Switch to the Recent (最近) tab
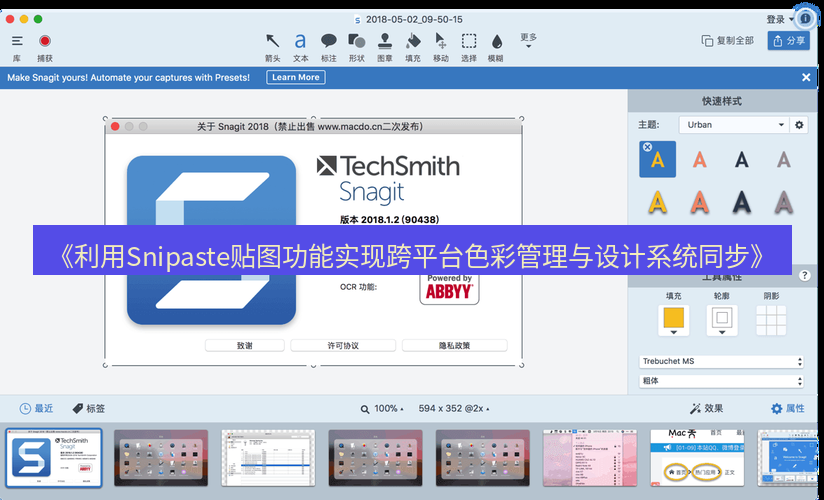The image size is (824, 500). (x=36, y=409)
